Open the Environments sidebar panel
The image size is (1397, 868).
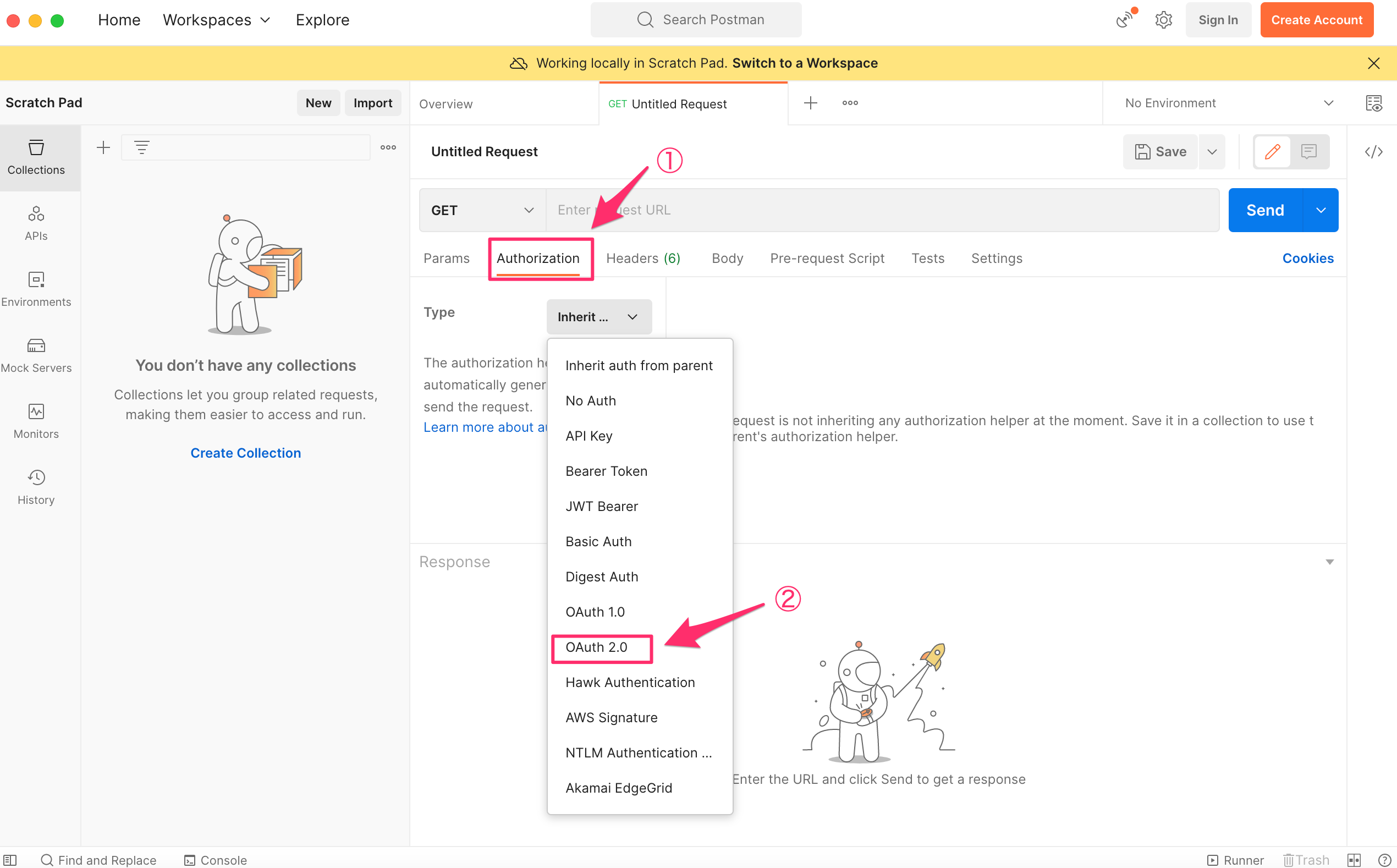(36, 289)
